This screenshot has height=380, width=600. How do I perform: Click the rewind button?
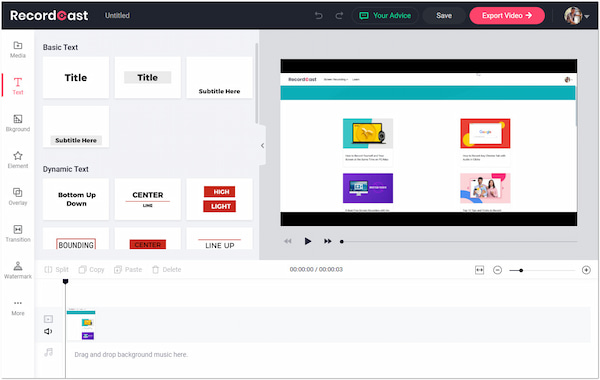288,241
